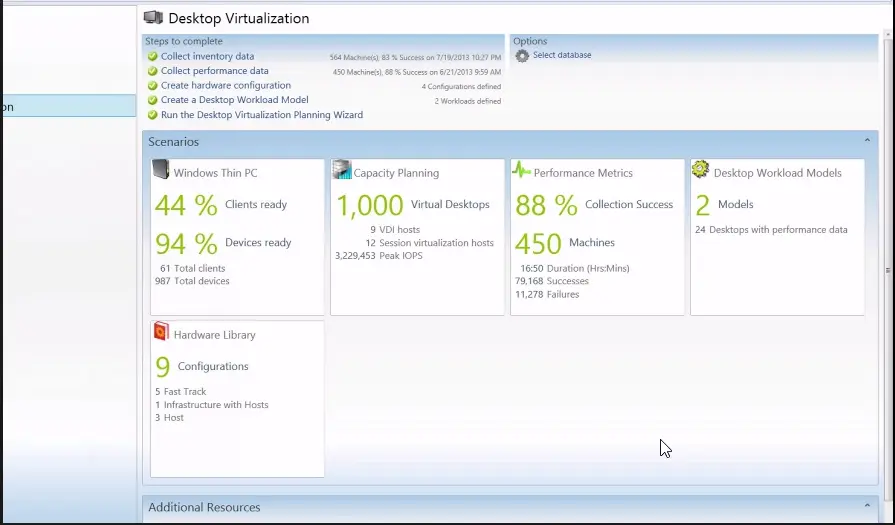Open the Capacity Planning 1,000 Virtual Desktops tile
The height and width of the screenshot is (525, 895).
[417, 237]
